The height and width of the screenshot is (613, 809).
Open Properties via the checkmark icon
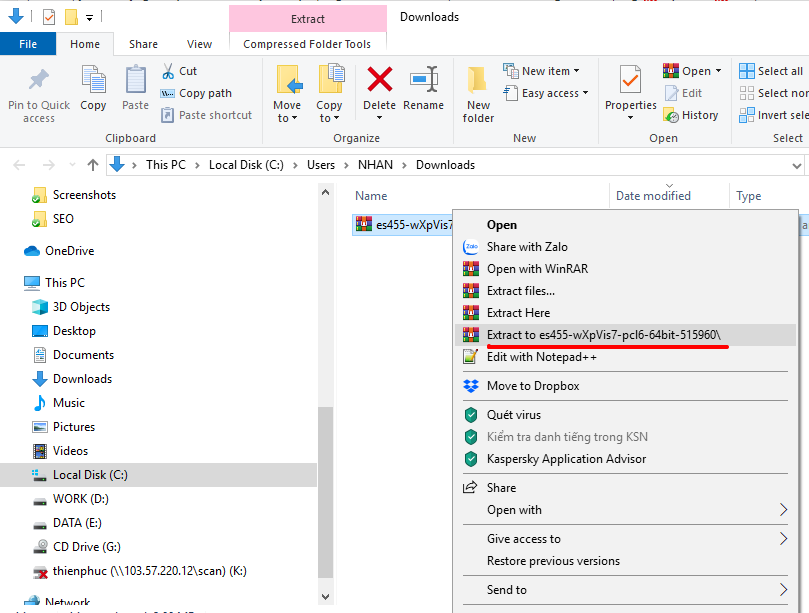point(630,81)
